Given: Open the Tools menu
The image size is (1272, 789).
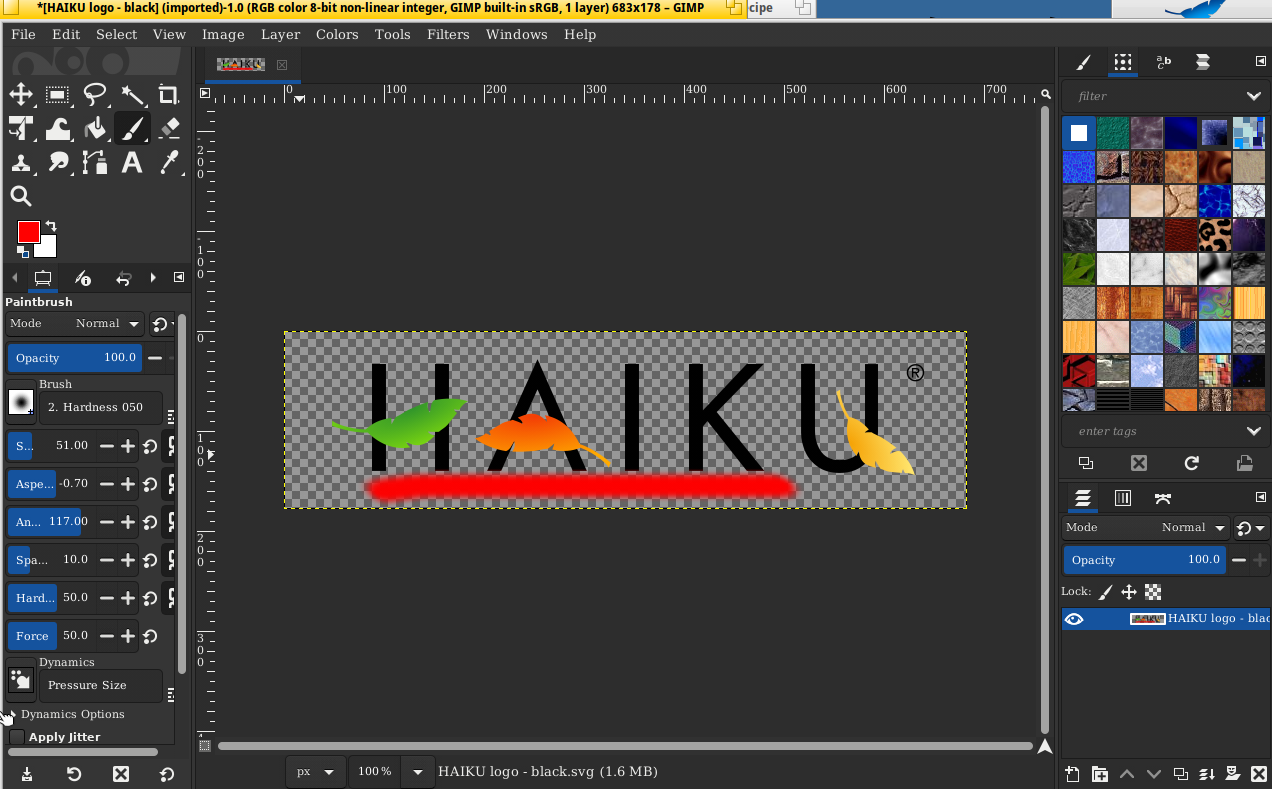Looking at the screenshot, I should click(x=392, y=34).
